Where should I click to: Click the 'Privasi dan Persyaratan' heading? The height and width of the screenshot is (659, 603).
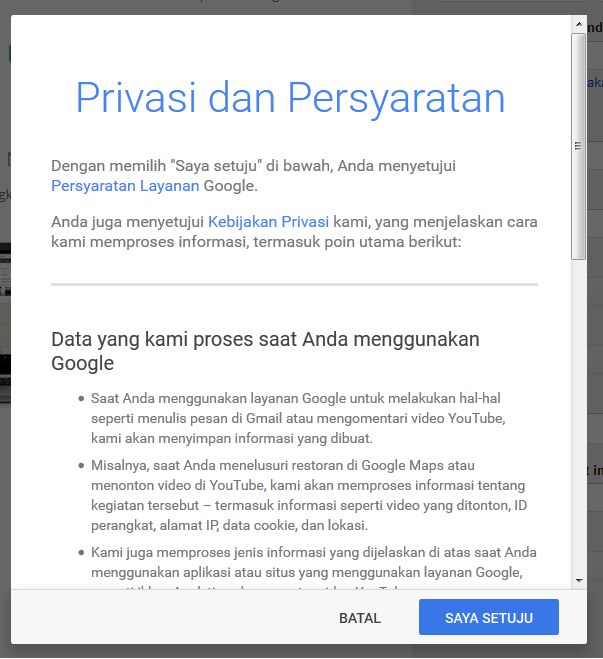pyautogui.click(x=290, y=98)
